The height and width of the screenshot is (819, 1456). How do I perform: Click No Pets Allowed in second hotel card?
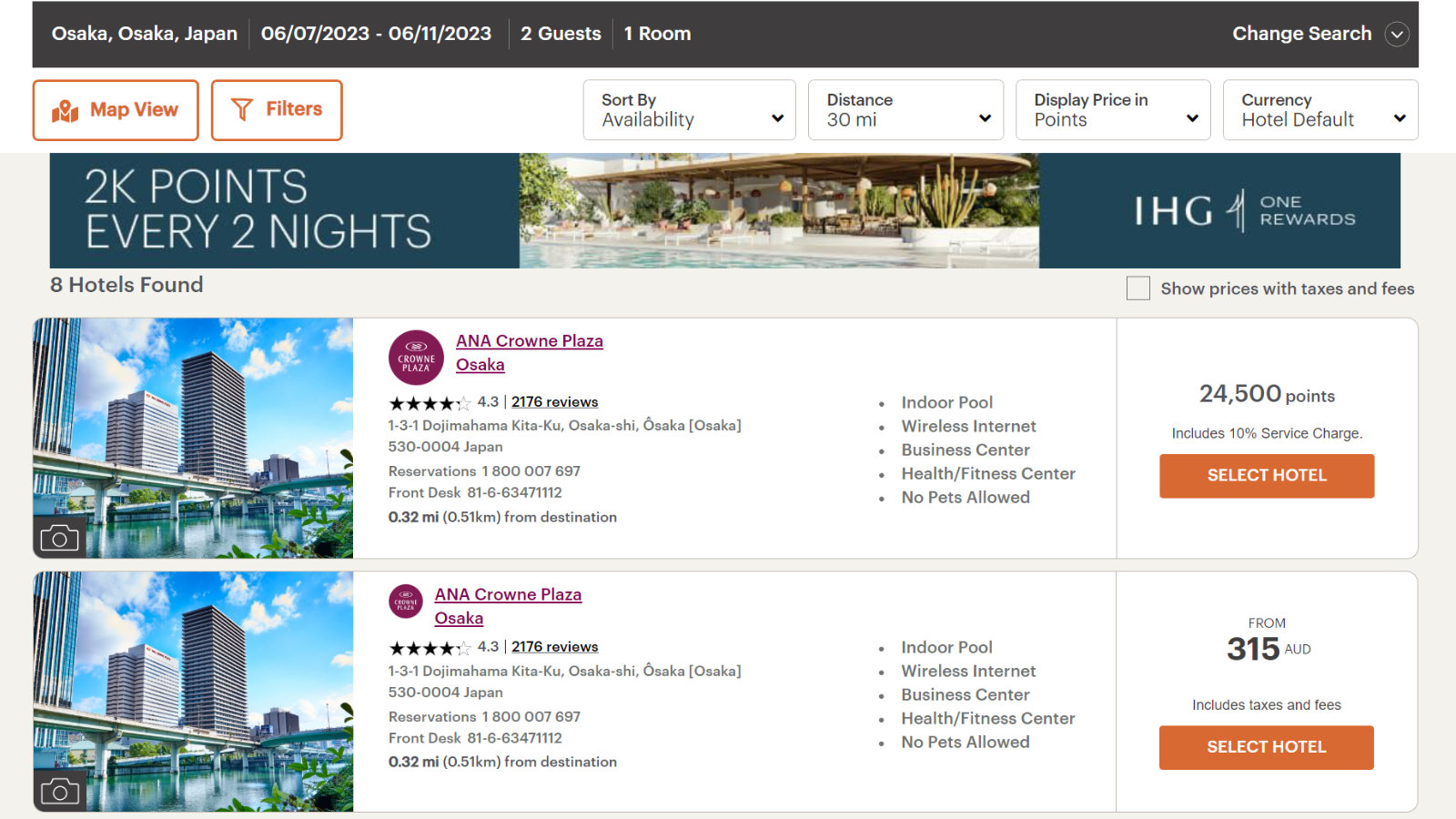[x=966, y=742]
